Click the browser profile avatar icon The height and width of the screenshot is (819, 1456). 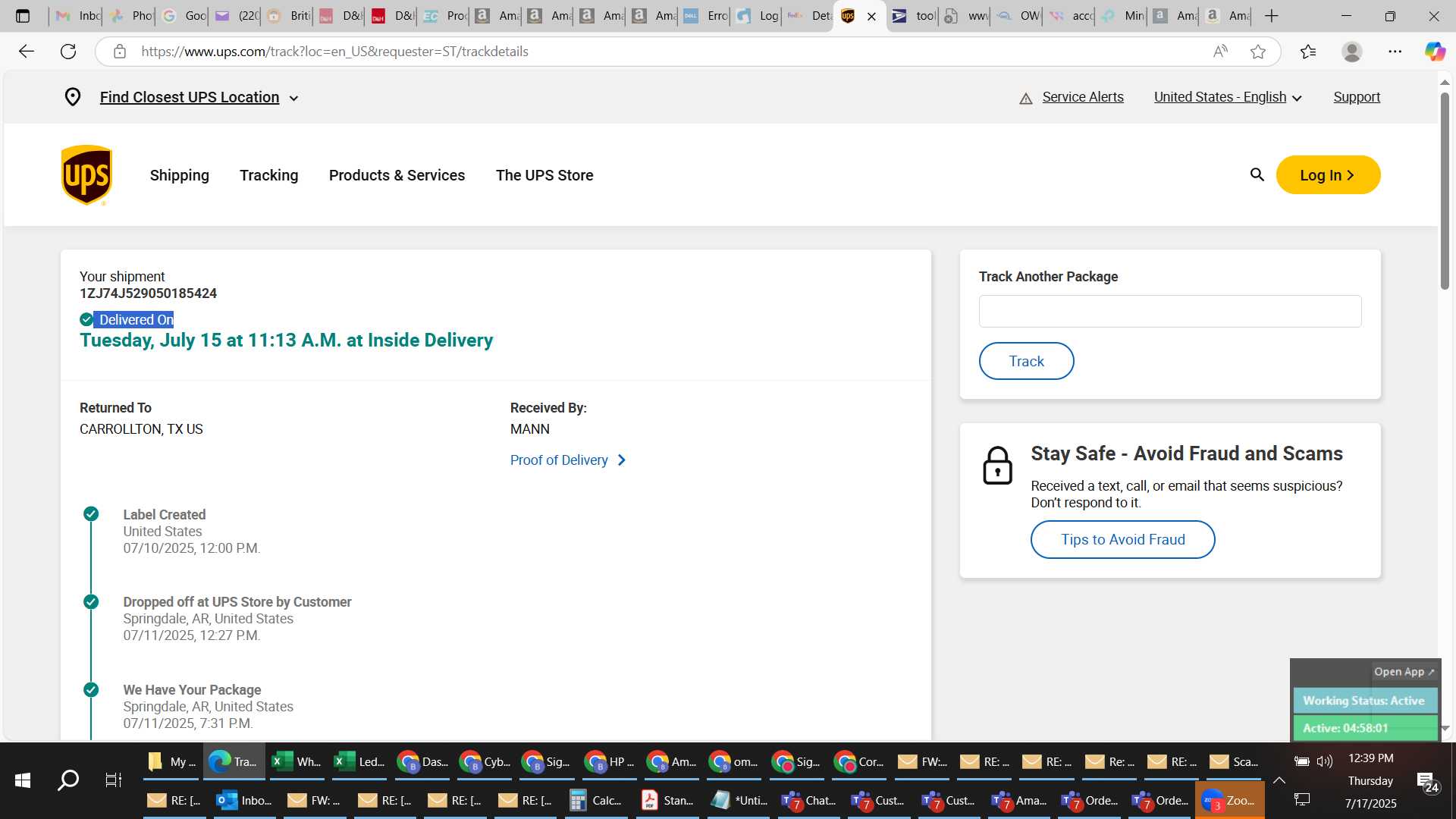[1352, 52]
